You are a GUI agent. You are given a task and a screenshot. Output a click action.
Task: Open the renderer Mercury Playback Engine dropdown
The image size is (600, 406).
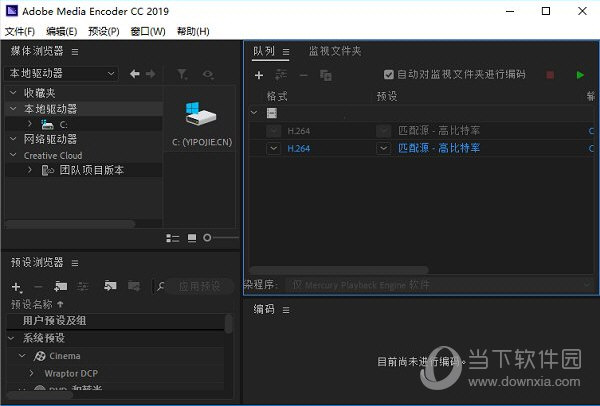point(439,285)
